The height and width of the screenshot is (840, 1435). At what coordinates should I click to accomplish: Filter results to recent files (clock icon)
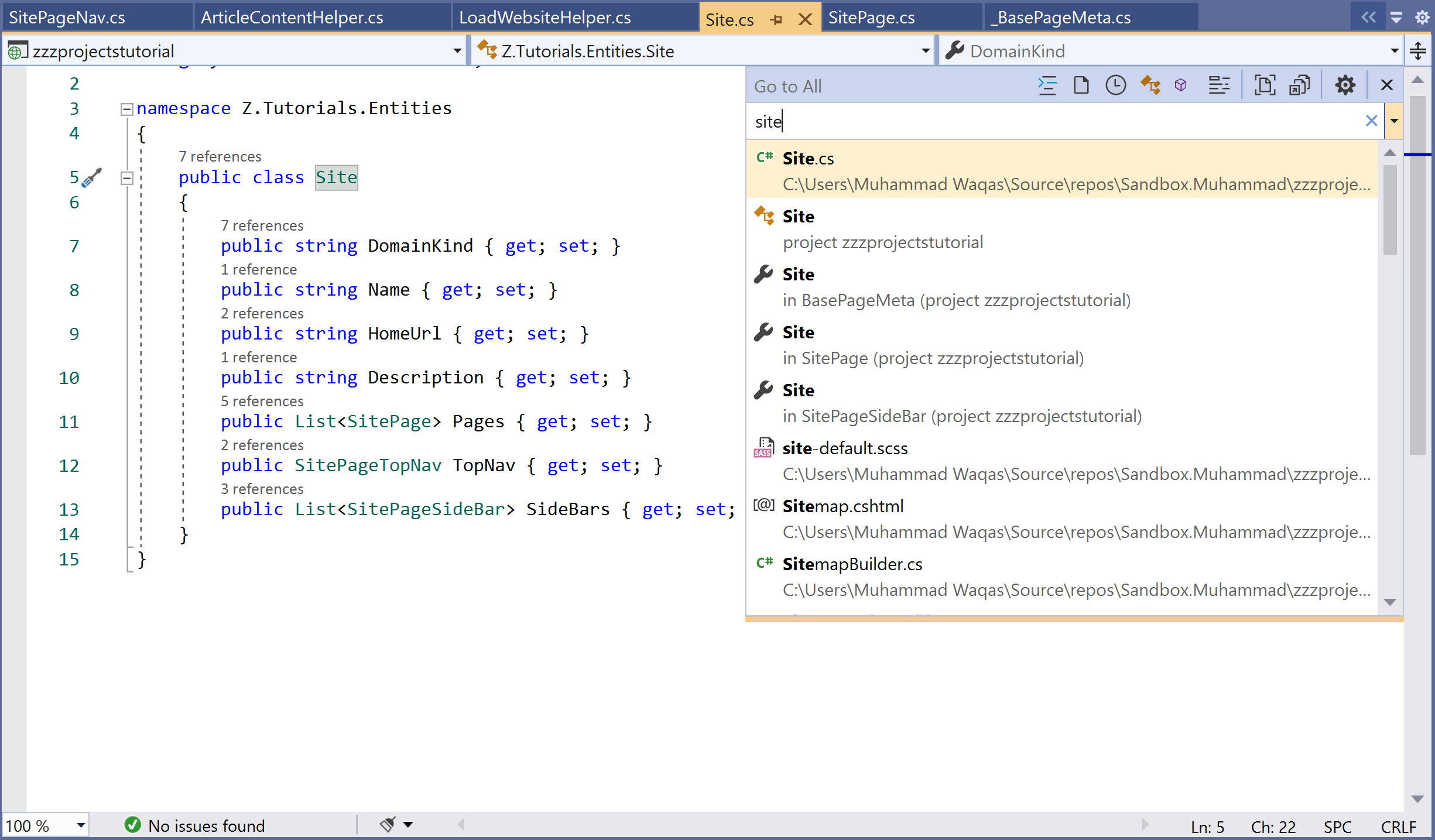click(1115, 85)
